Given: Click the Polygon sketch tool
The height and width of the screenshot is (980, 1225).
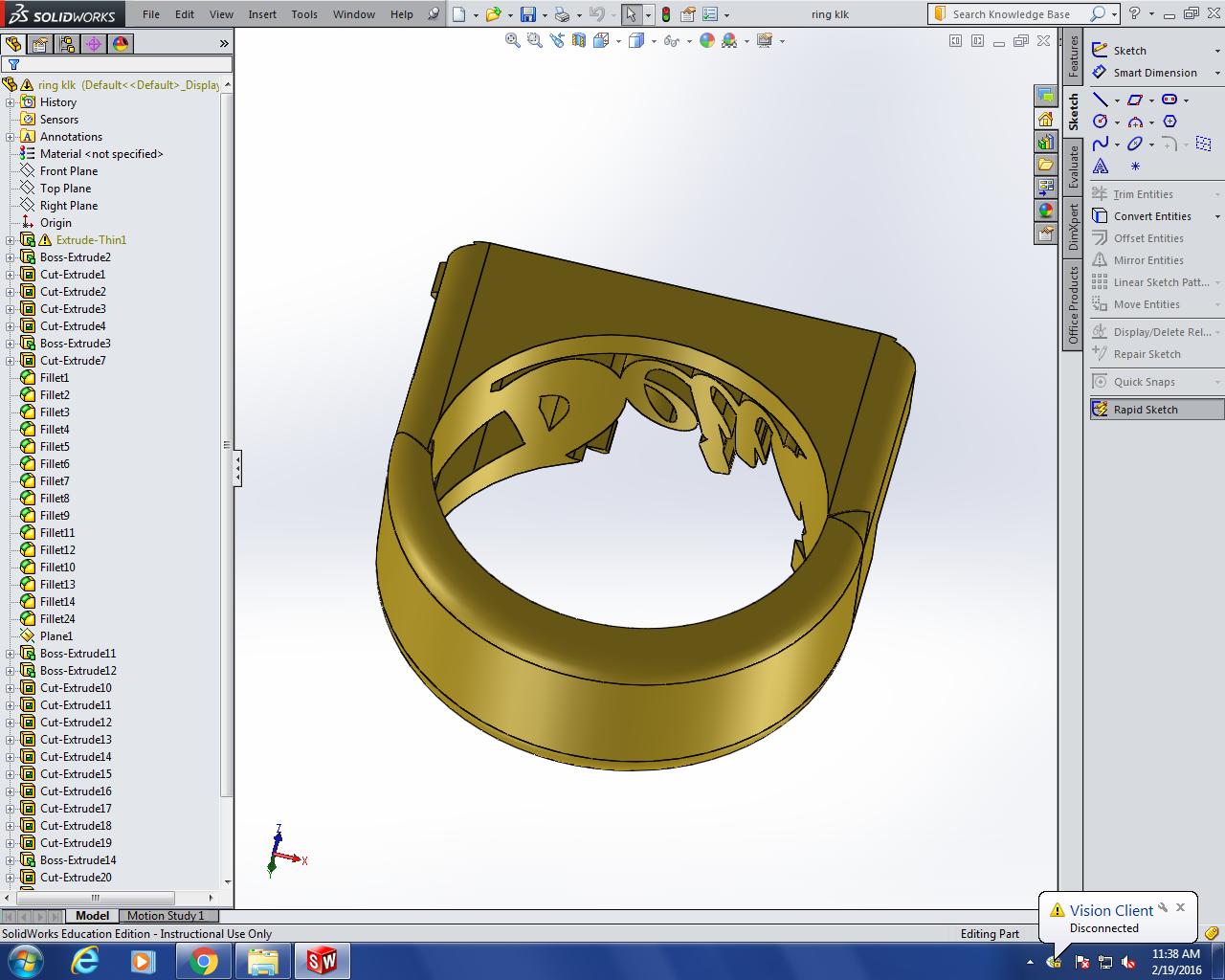Looking at the screenshot, I should coord(1169,122).
